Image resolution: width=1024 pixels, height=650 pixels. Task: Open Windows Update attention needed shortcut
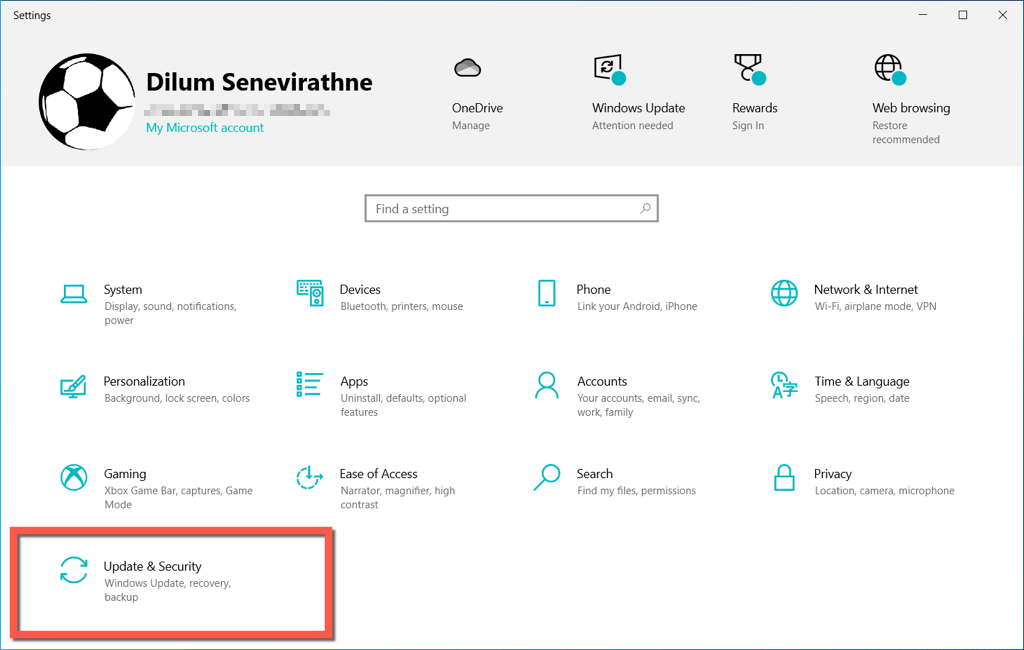click(x=608, y=68)
